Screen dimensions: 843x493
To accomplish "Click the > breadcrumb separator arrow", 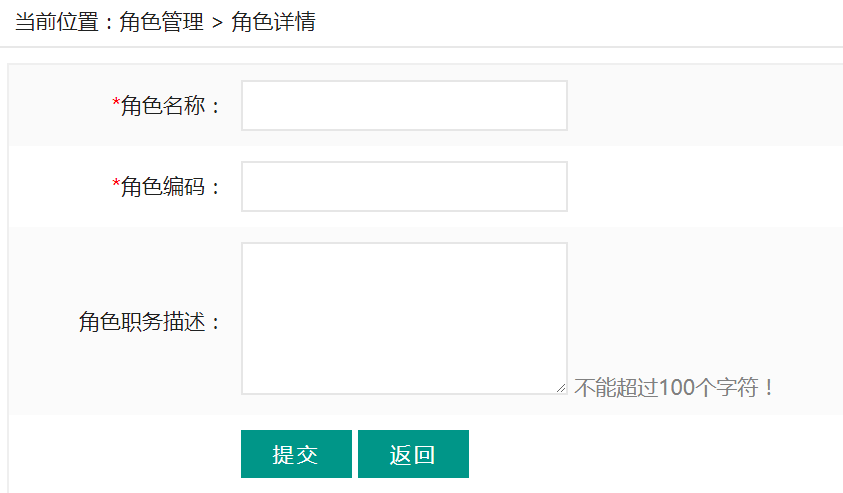I will click(217, 23).
